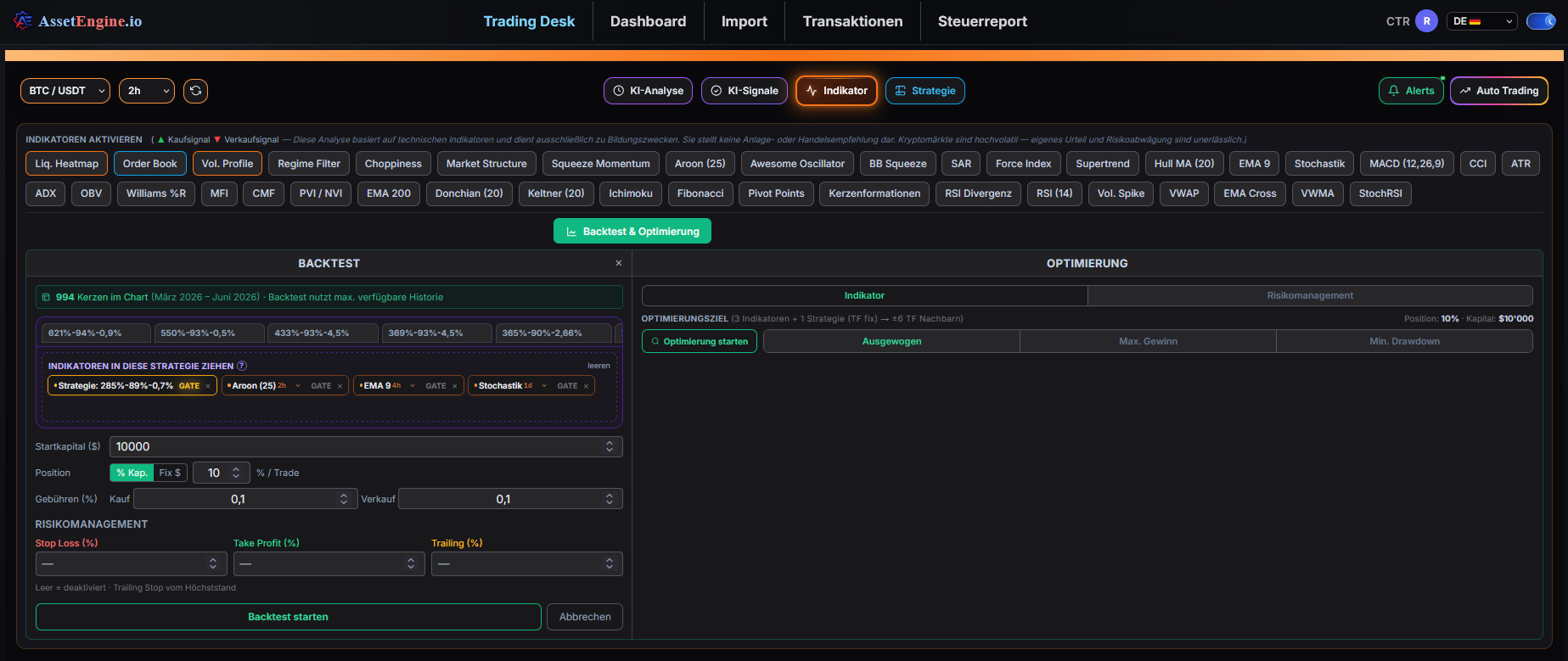Click the Backtest & Optimierung chart button
Screen dimensions: 1568x661
(x=632, y=231)
